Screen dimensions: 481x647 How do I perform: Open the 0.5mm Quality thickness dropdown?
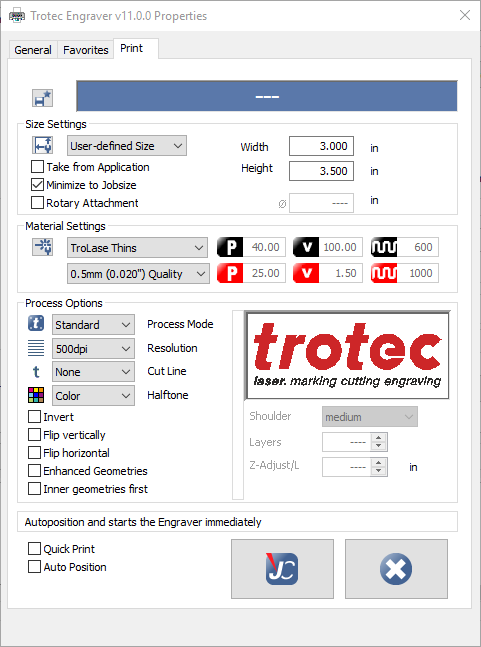138,274
